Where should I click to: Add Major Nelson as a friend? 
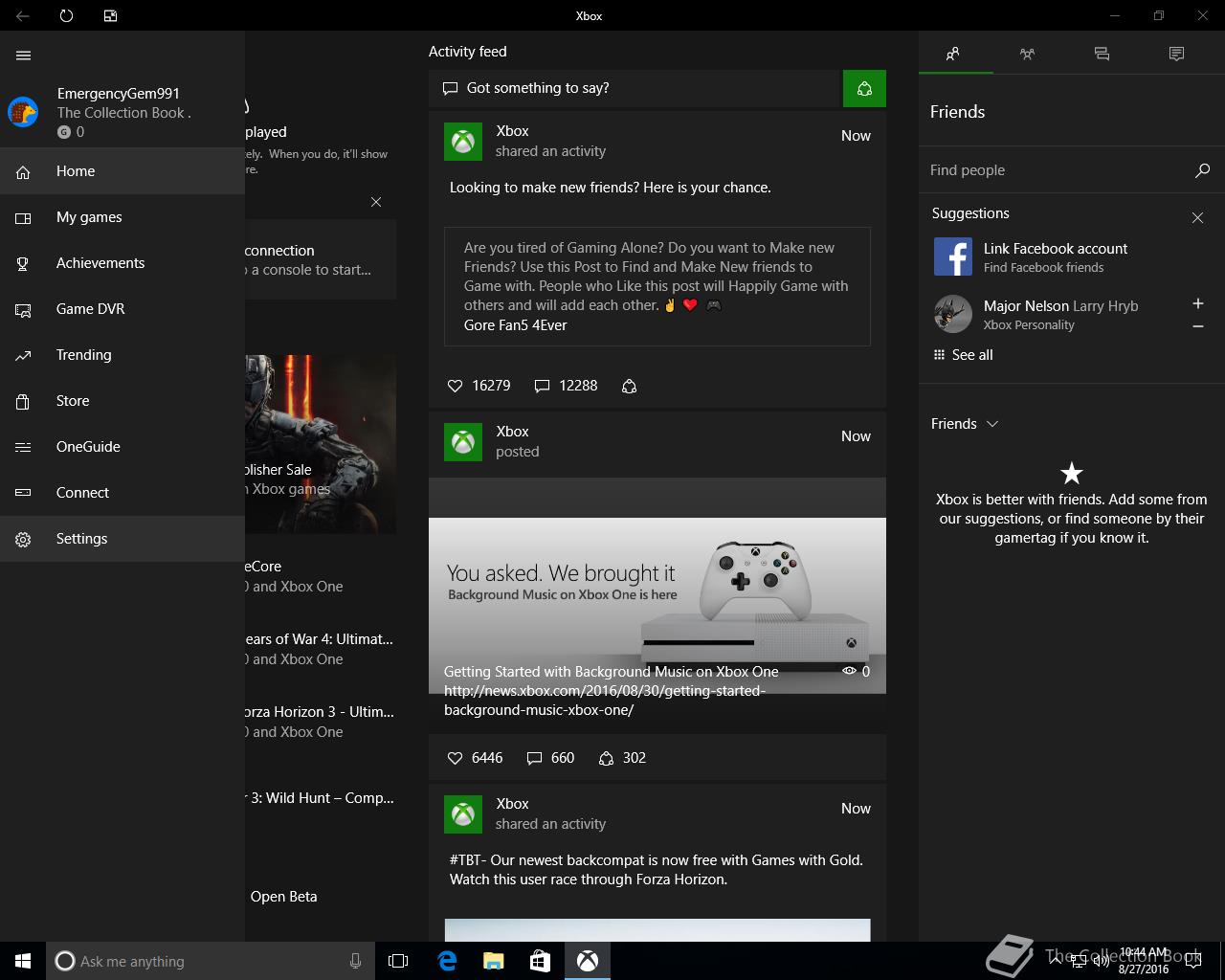pos(1197,303)
